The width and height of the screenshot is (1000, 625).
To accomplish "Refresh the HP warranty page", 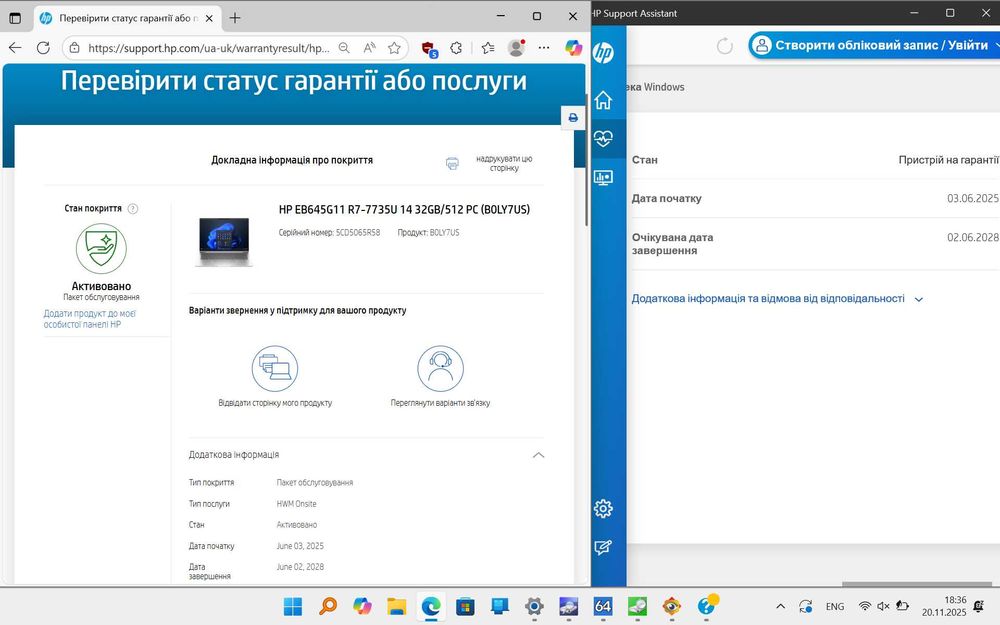I will [x=43, y=48].
